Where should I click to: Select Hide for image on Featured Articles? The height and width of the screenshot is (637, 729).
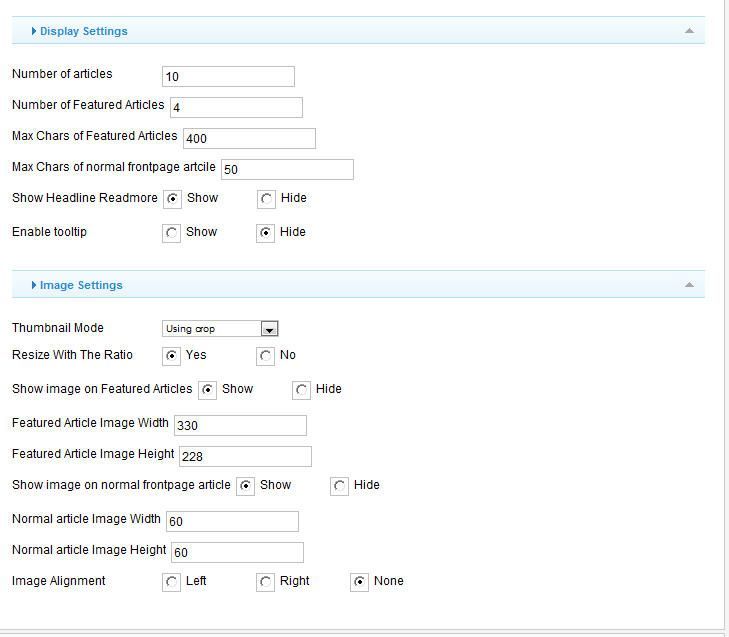tap(301, 390)
